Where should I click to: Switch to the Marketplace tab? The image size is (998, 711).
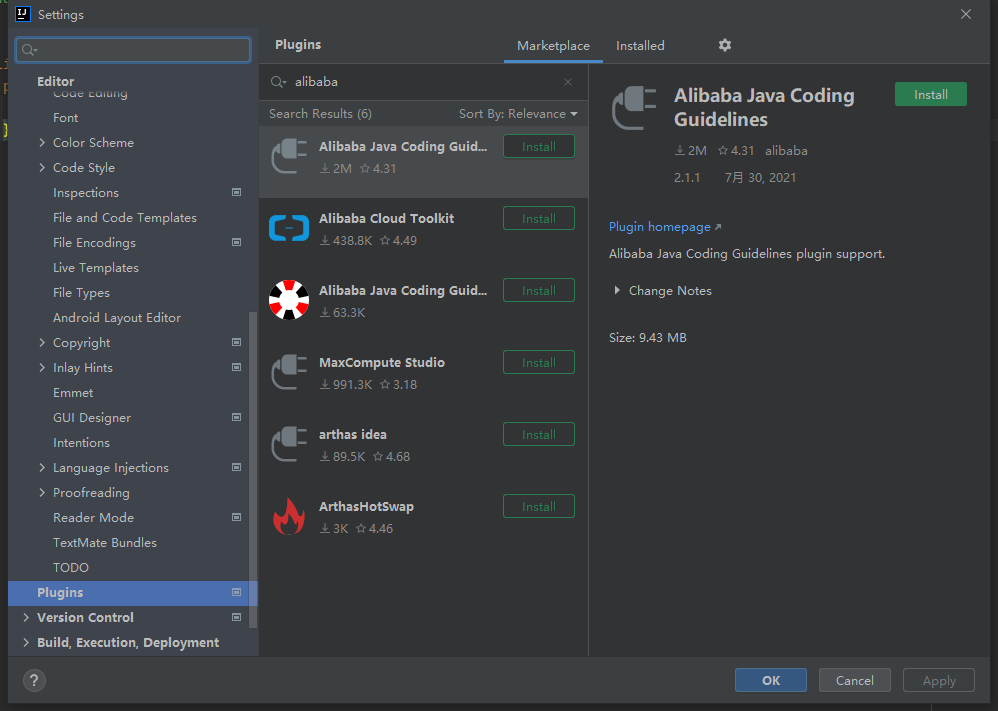tap(553, 46)
